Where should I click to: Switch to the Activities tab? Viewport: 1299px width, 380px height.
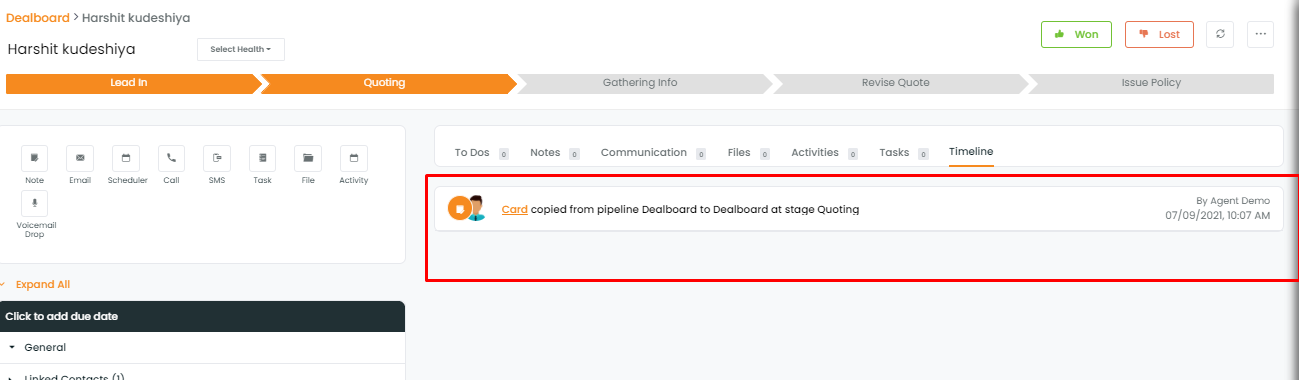[824, 153]
